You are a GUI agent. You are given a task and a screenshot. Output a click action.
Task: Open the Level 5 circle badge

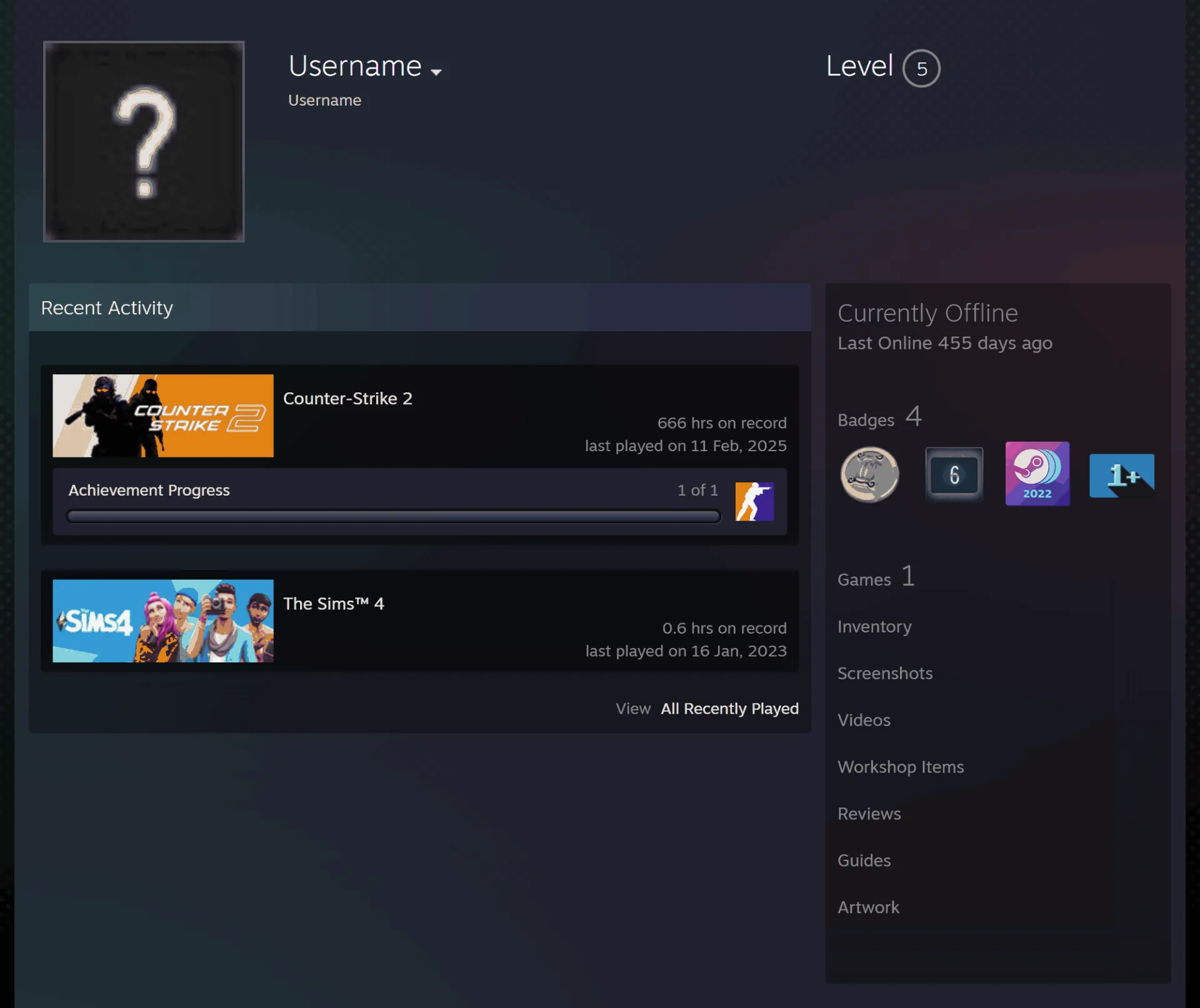pos(921,68)
